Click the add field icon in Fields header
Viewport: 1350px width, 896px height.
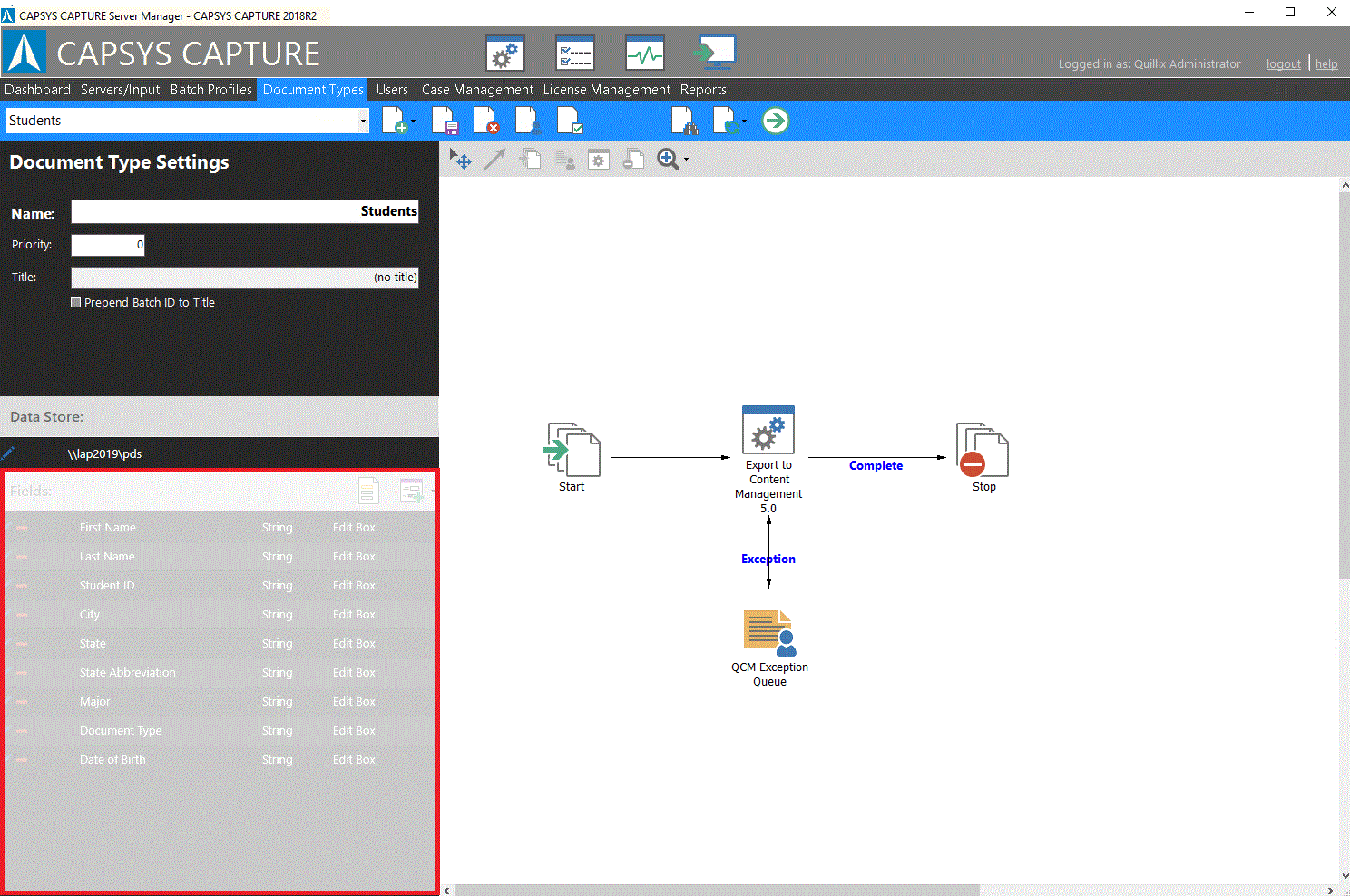[x=412, y=491]
